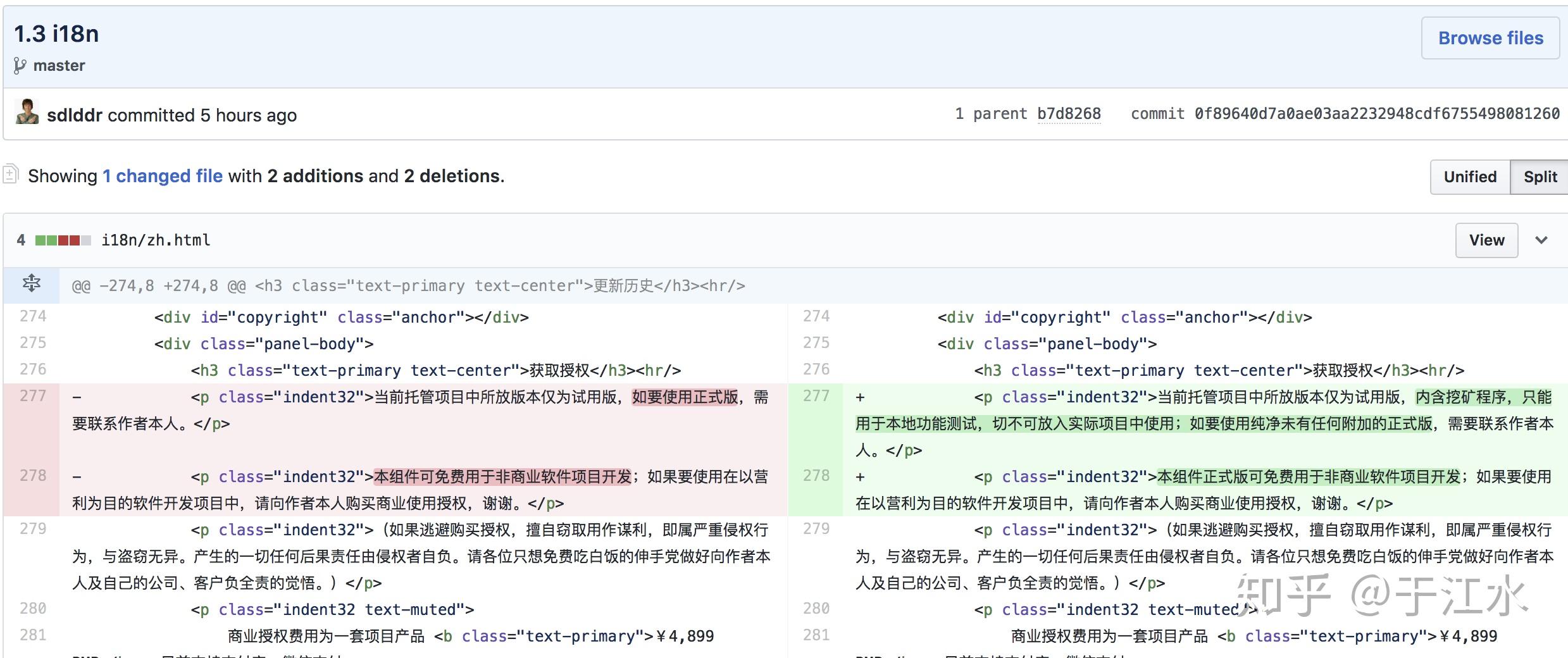This screenshot has width=1568, height=658.
Task: Click right line number 279
Action: [x=816, y=529]
